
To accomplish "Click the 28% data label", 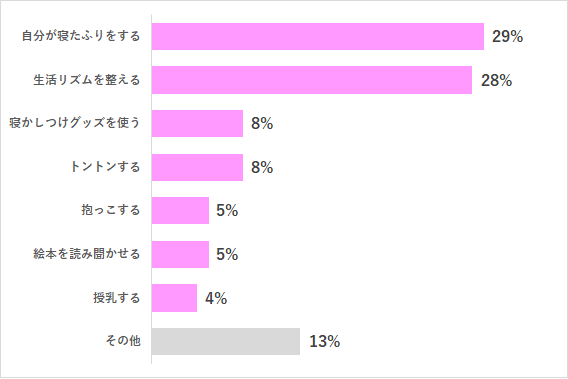I will (x=496, y=80).
